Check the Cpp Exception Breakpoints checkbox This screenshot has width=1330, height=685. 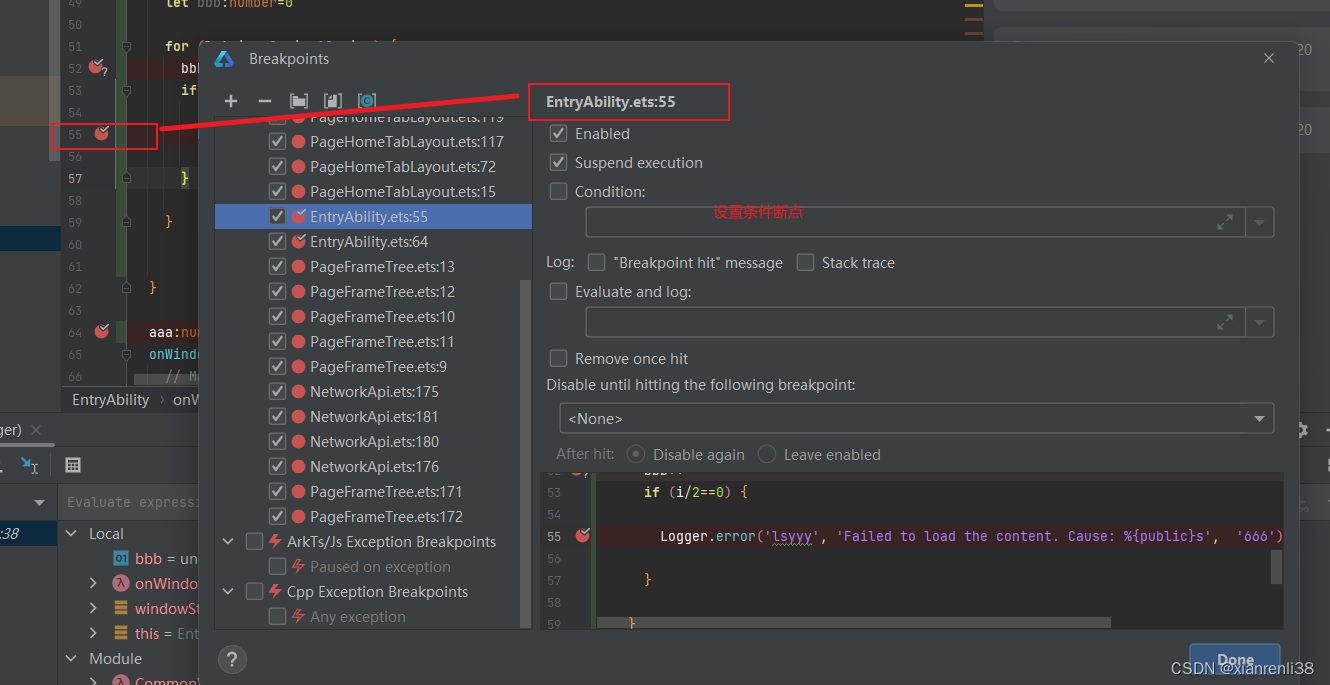click(255, 591)
